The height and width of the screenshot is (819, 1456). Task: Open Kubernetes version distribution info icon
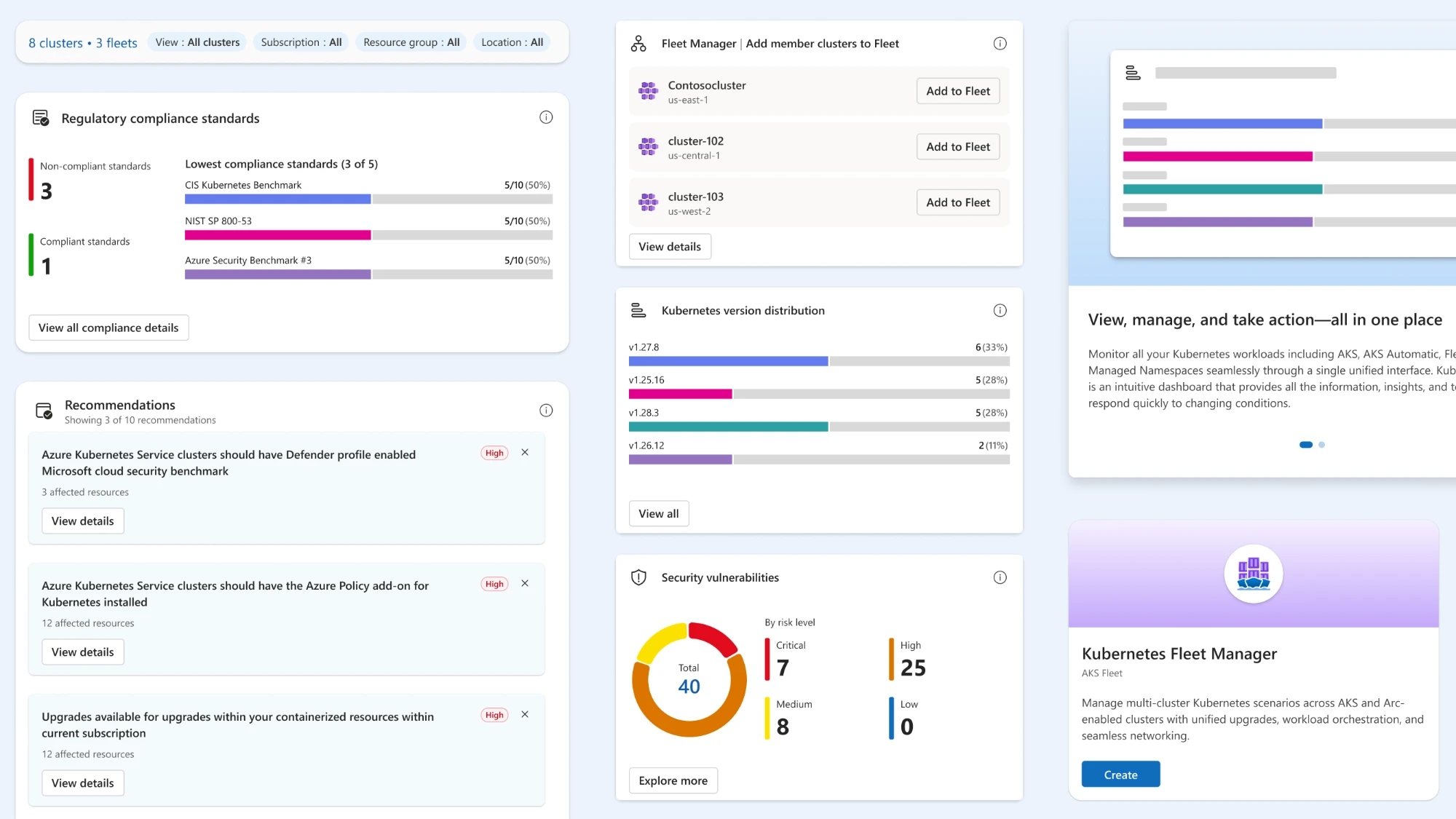pos(1000,310)
